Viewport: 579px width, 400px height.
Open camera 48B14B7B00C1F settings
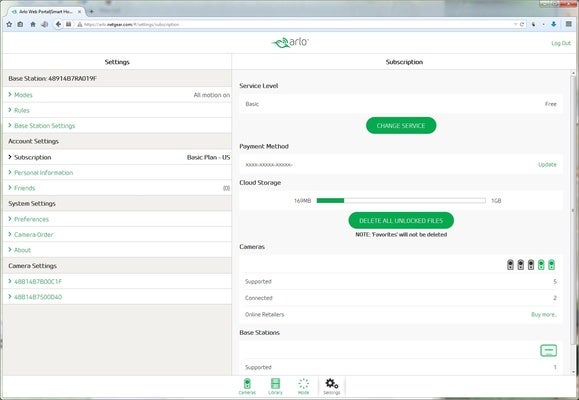(x=117, y=281)
